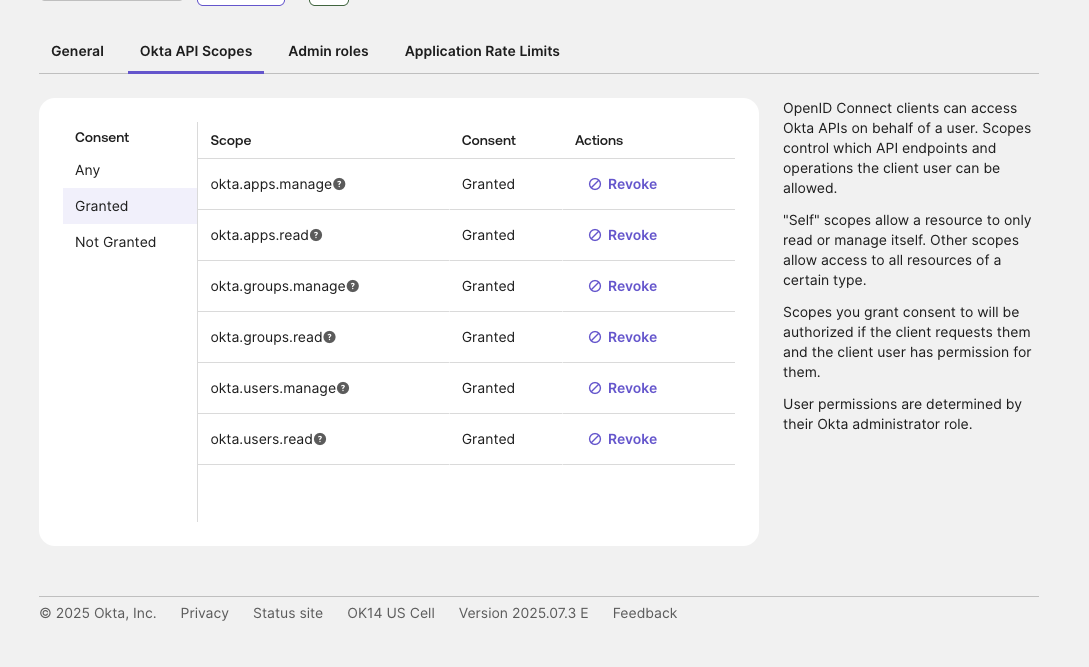This screenshot has width=1089, height=667.
Task: Select the okta.groups.manage scope name
Action: click(x=278, y=286)
